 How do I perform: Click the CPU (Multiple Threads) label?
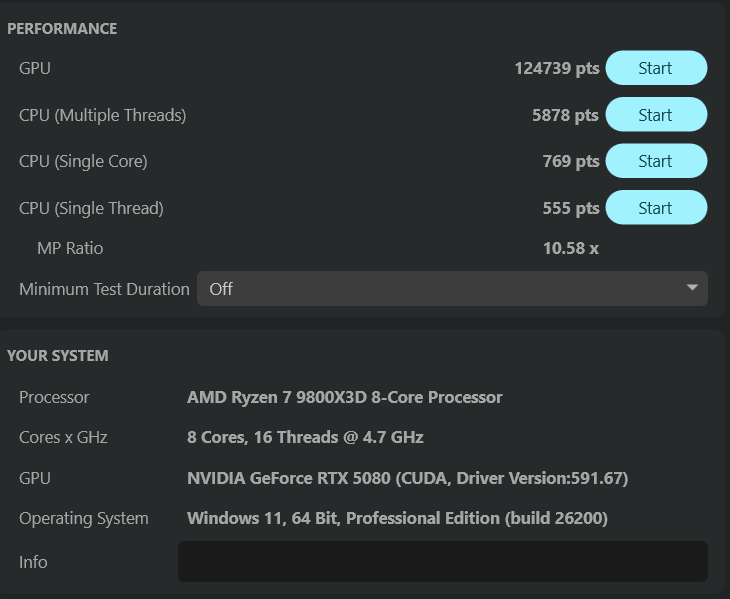coord(102,115)
